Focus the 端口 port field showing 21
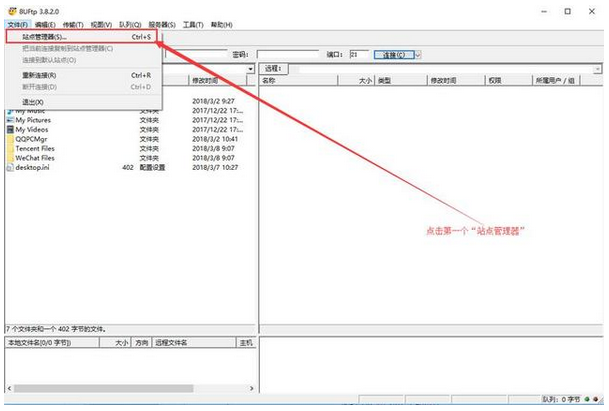Image resolution: width=609 pixels, height=411 pixels. pos(359,55)
